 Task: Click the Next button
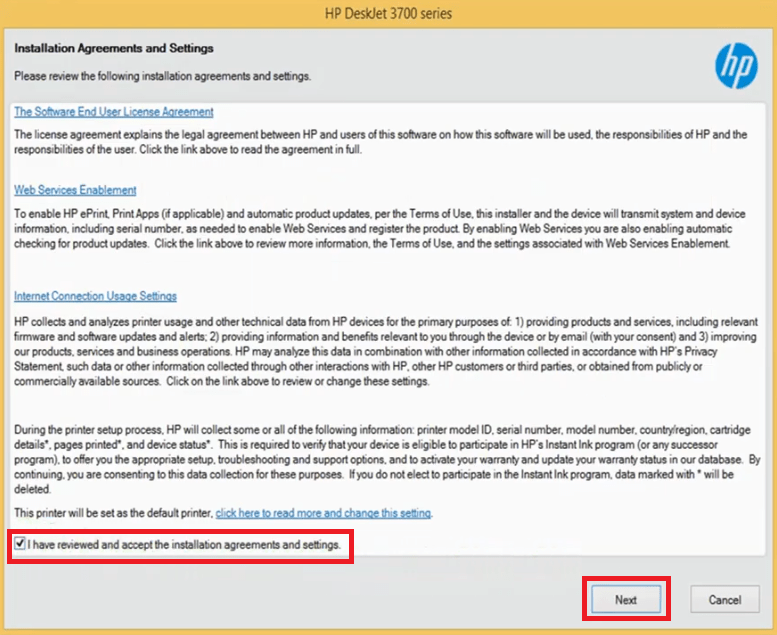click(x=626, y=600)
